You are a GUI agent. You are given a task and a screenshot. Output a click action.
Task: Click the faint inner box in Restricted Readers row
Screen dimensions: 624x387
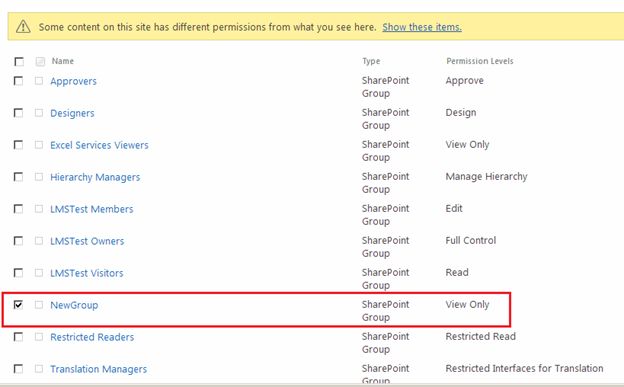pyautogui.click(x=39, y=337)
